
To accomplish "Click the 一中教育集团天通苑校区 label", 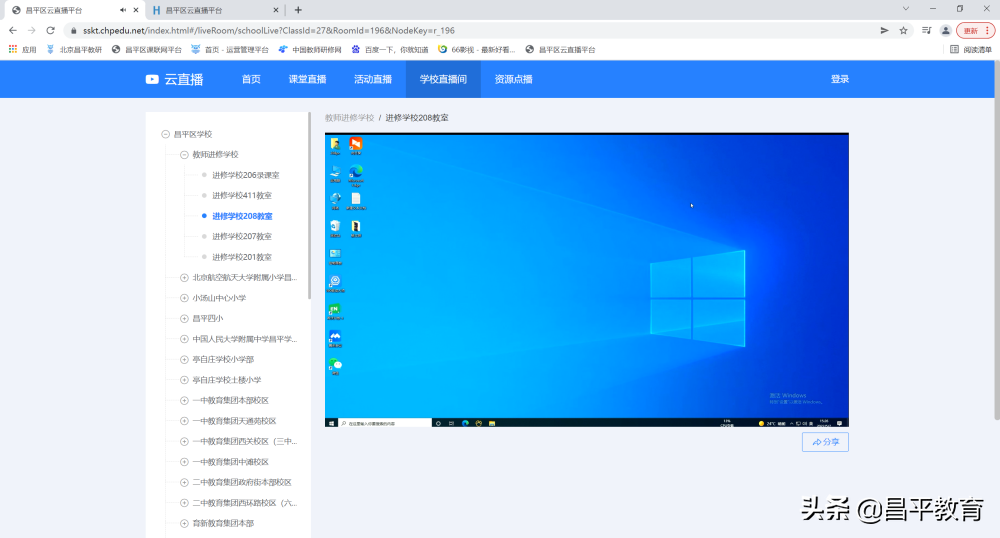I will pyautogui.click(x=234, y=421).
